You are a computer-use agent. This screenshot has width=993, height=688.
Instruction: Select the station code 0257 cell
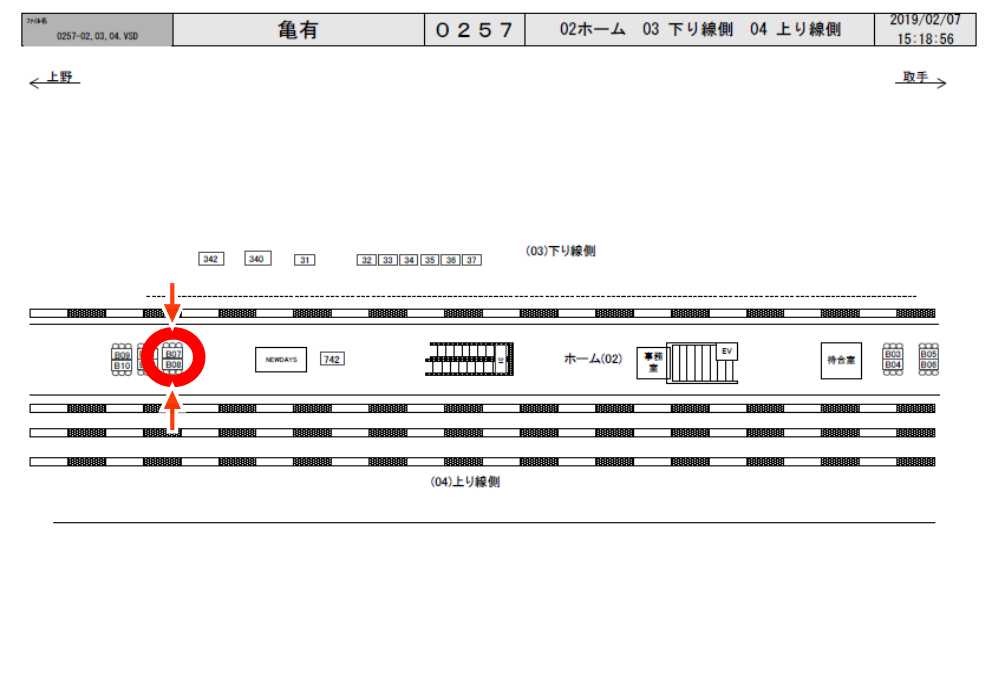pyautogui.click(x=474, y=30)
